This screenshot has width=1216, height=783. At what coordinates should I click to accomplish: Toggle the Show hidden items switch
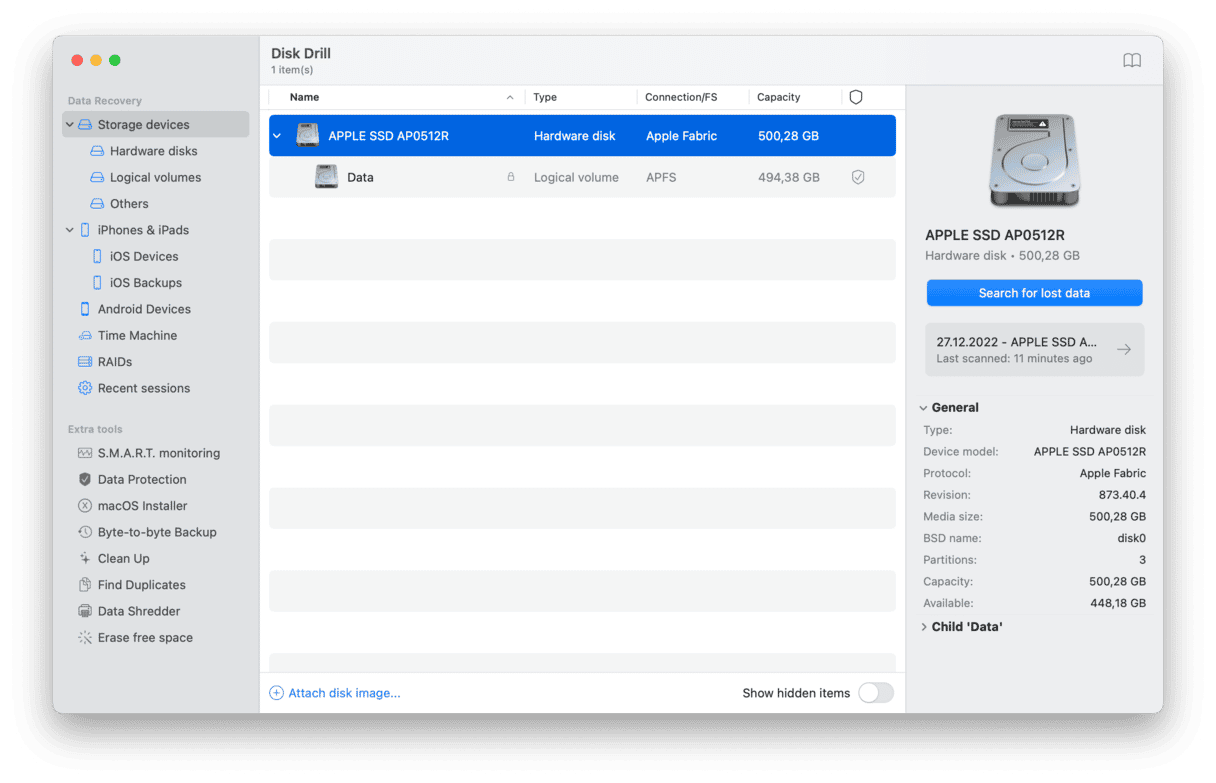(876, 693)
